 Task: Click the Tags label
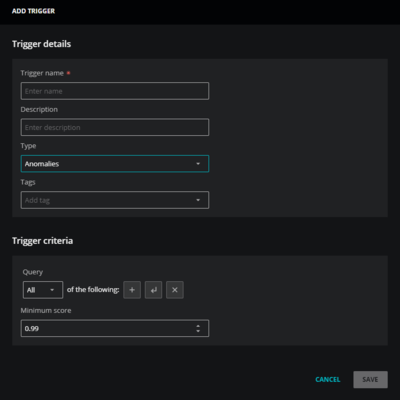(x=28, y=182)
